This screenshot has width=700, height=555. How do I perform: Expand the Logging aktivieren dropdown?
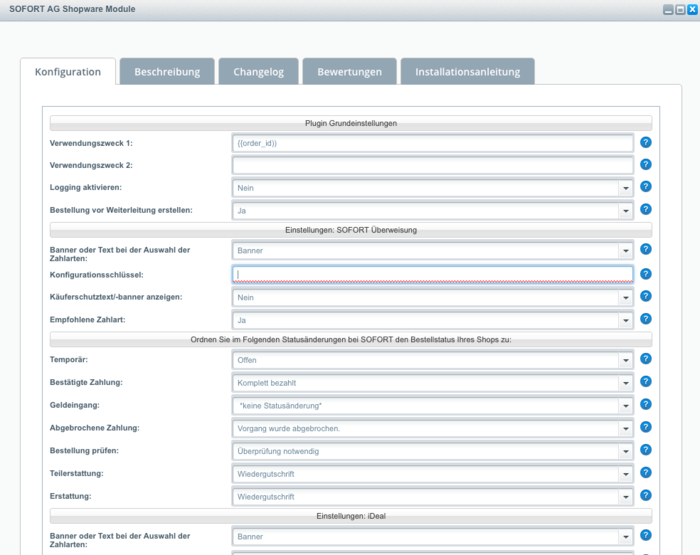626,188
